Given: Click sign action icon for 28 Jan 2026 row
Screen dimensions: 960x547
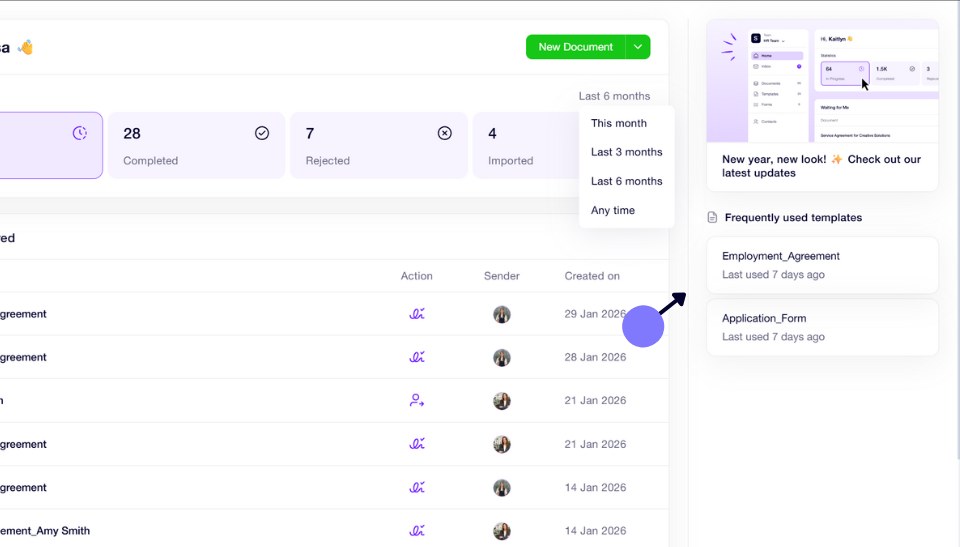Looking at the screenshot, I should 417,357.
